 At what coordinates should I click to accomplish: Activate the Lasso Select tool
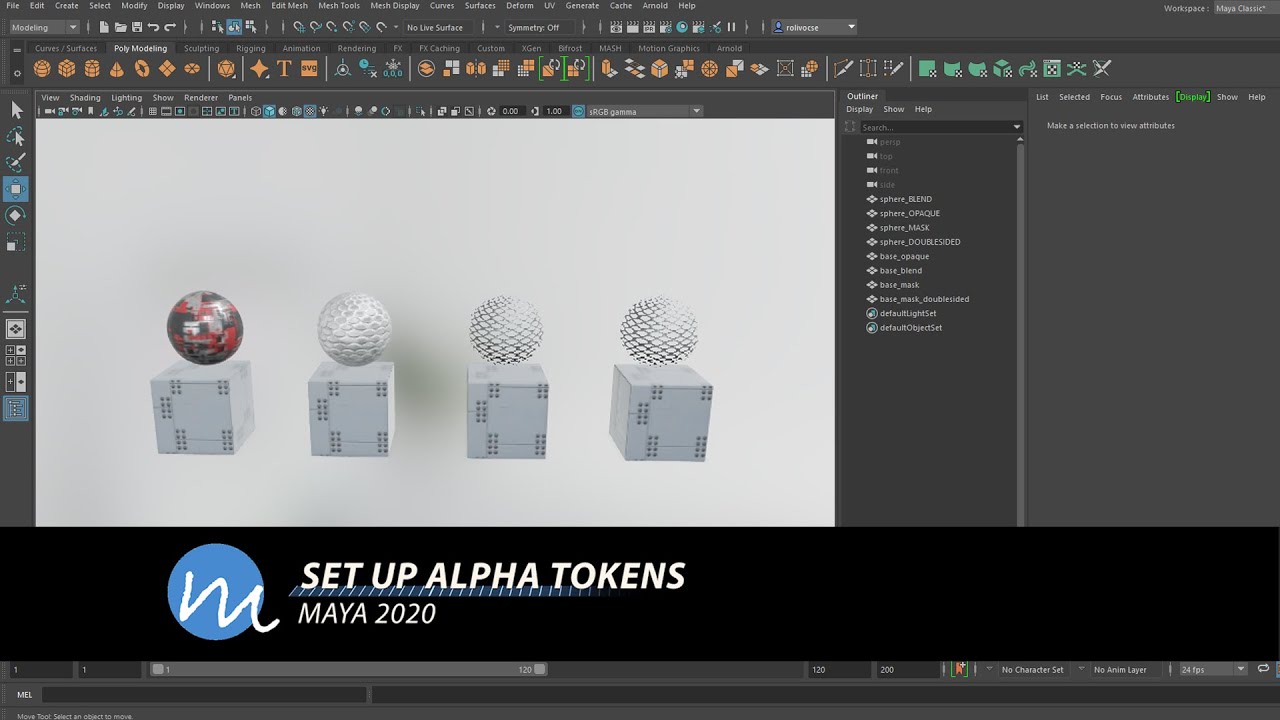16,136
